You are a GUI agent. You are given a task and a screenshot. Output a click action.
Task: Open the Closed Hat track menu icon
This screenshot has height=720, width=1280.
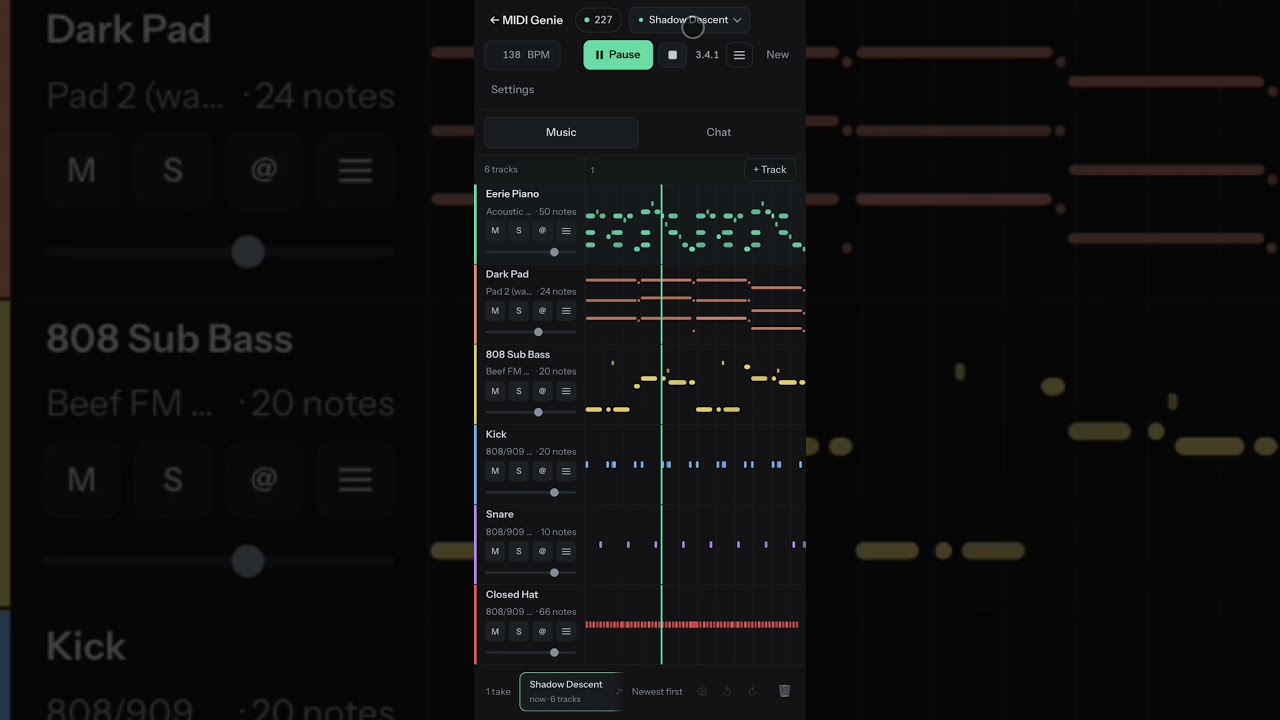tap(566, 631)
